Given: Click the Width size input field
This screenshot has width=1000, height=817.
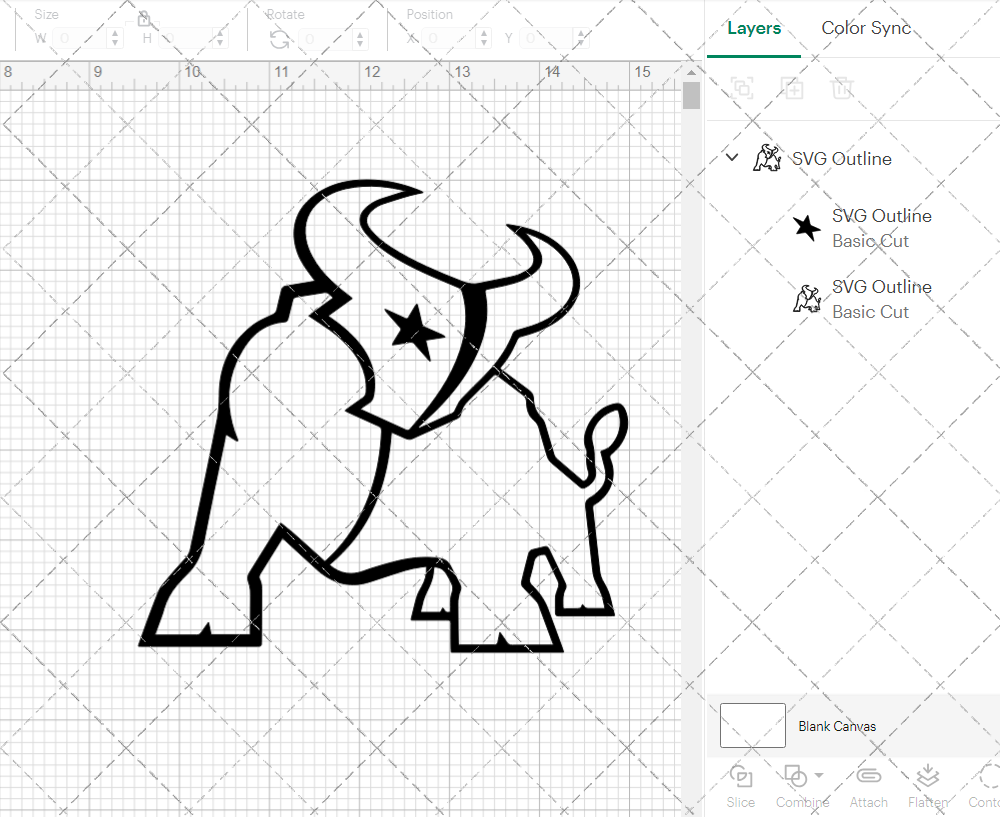Looking at the screenshot, I should pos(78,39).
